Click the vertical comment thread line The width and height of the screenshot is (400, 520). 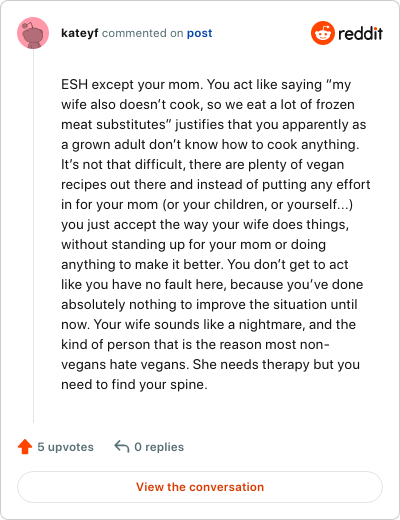pos(33,236)
